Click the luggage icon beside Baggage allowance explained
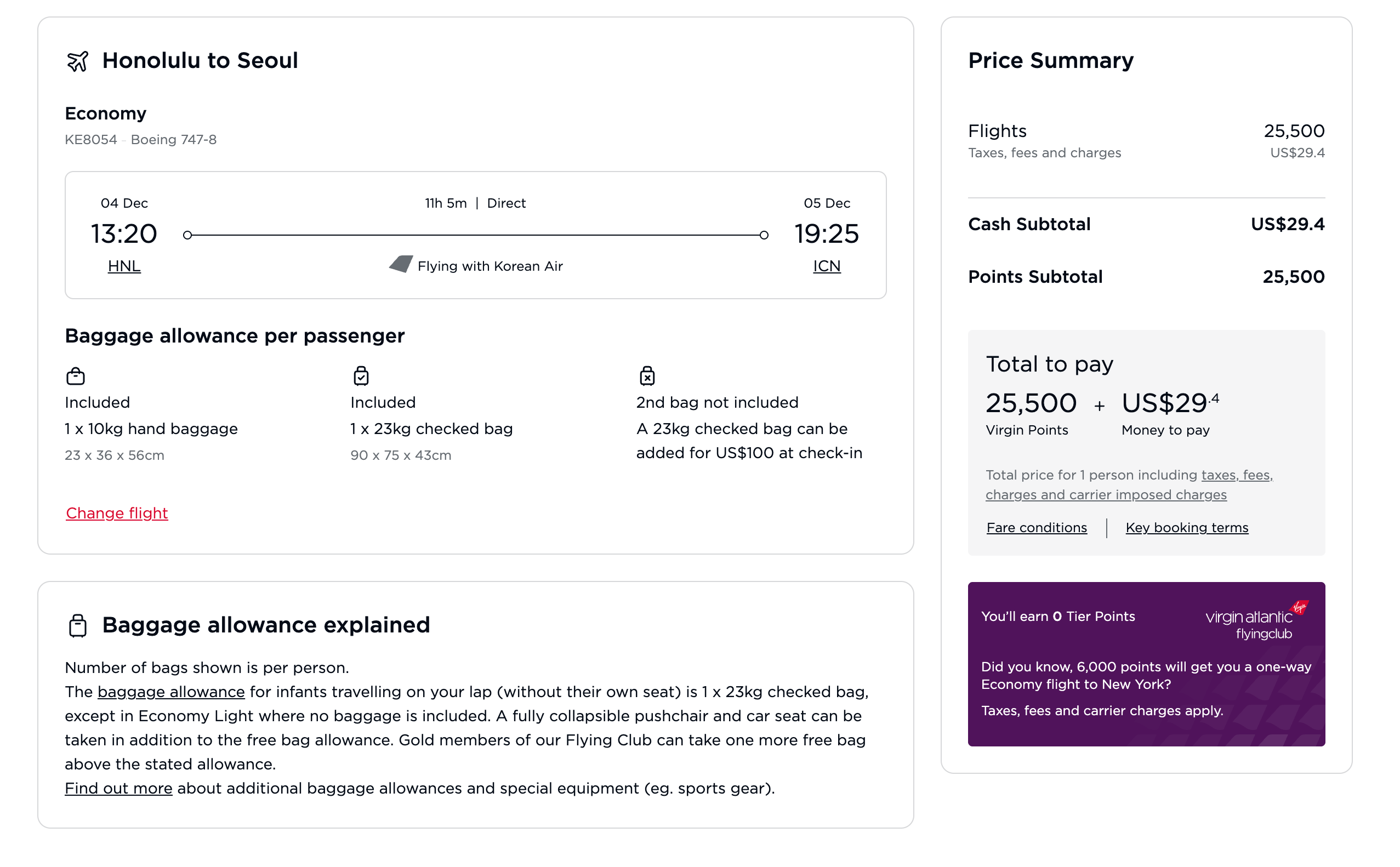 [77, 625]
